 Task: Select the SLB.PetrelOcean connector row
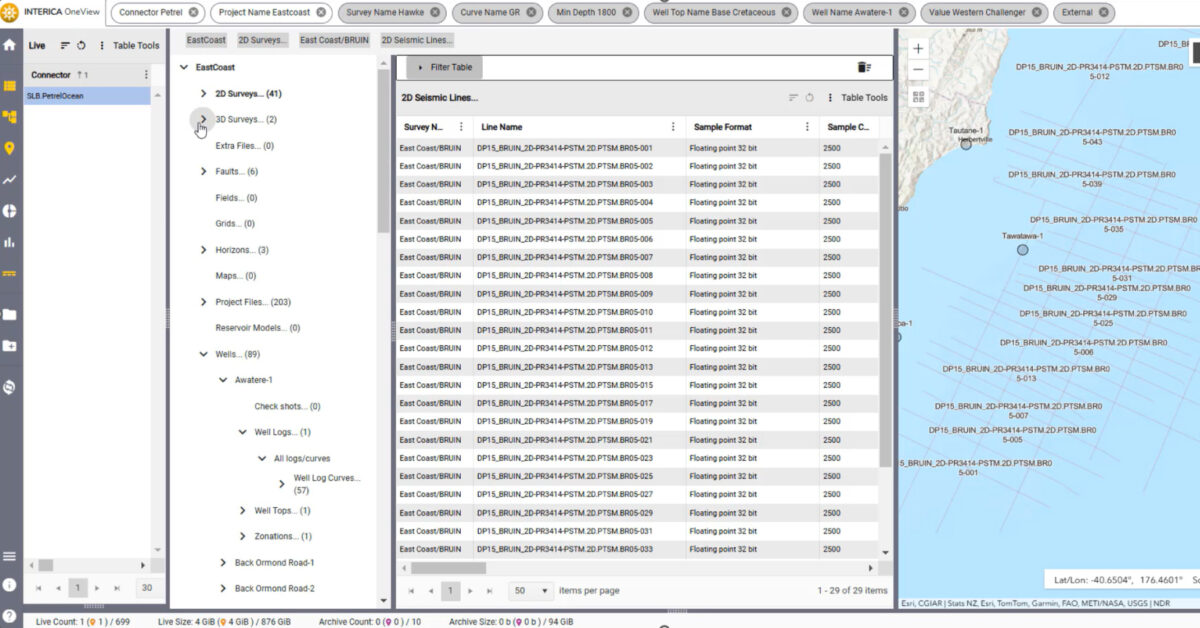(x=87, y=96)
